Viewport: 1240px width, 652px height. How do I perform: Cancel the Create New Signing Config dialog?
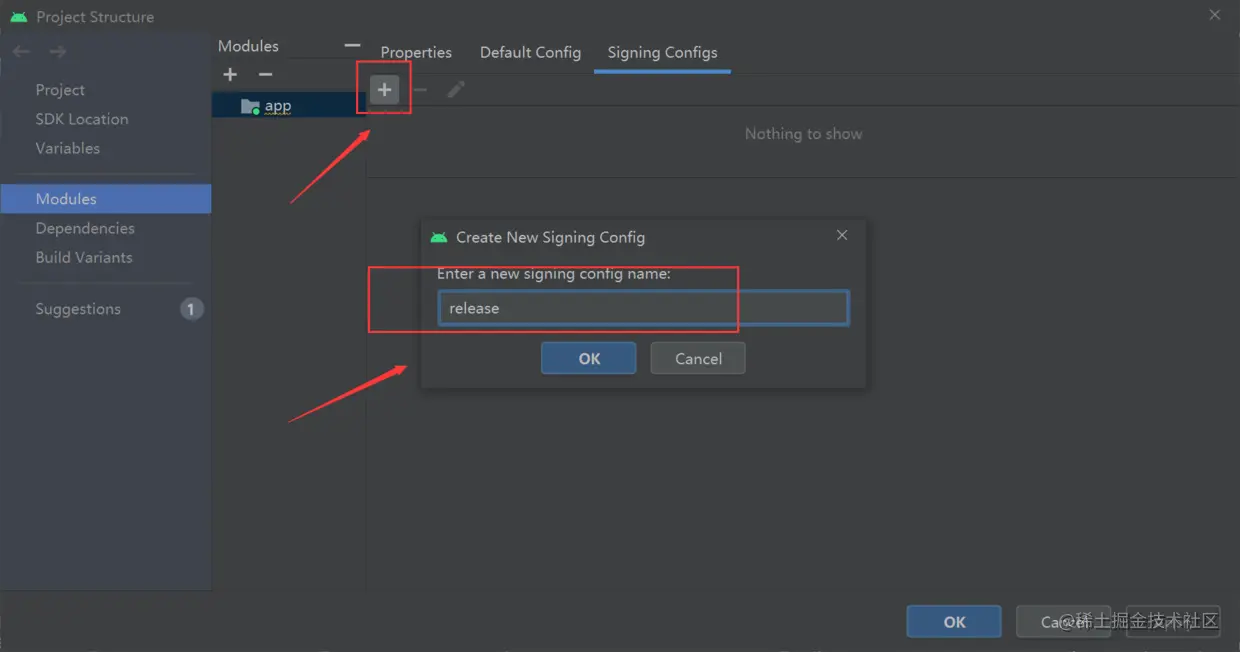(x=698, y=358)
